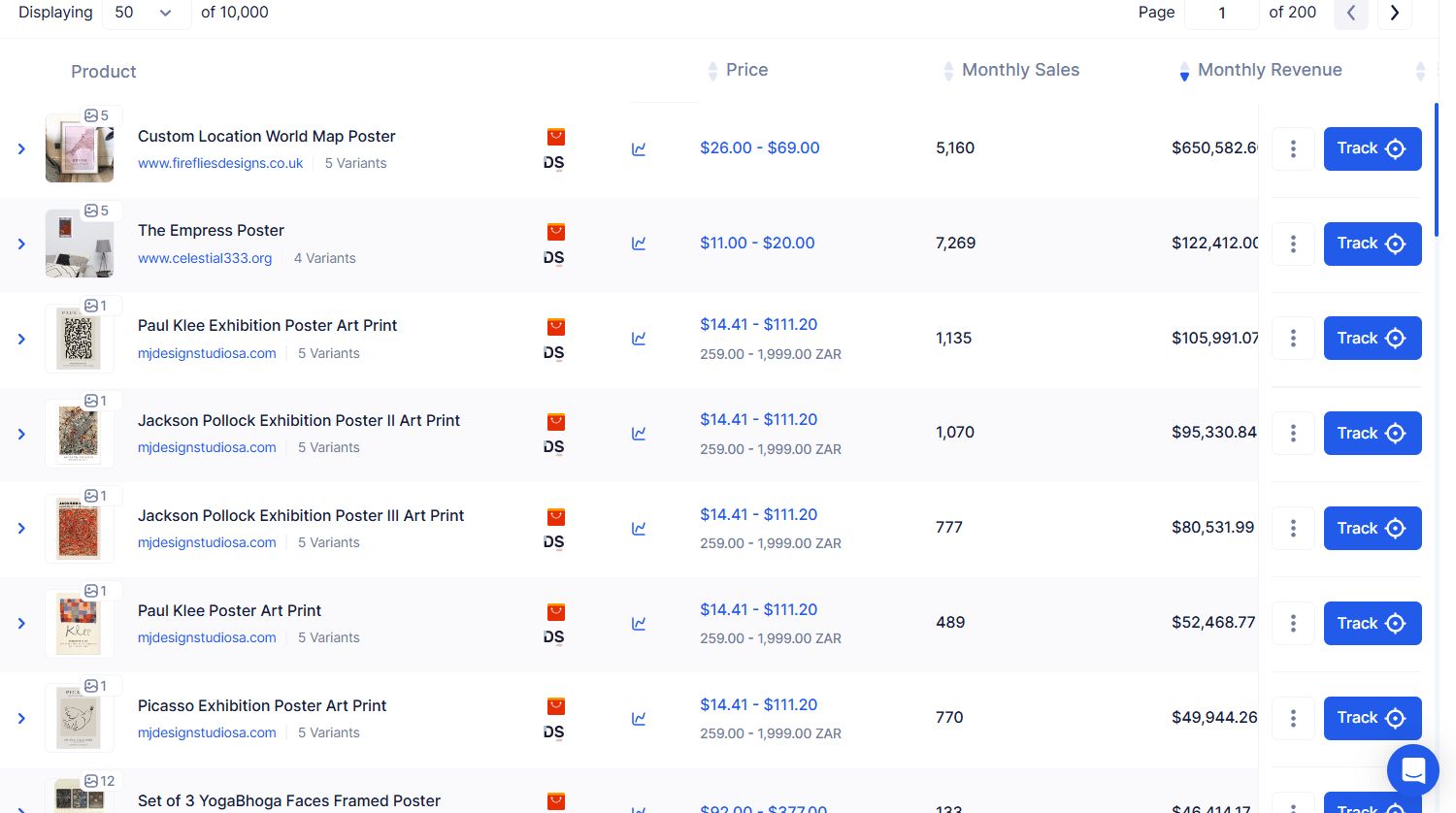Click the shop bag icon for Jackson Pollock Poster III
The height and width of the screenshot is (813, 1456).
pyautogui.click(x=556, y=517)
